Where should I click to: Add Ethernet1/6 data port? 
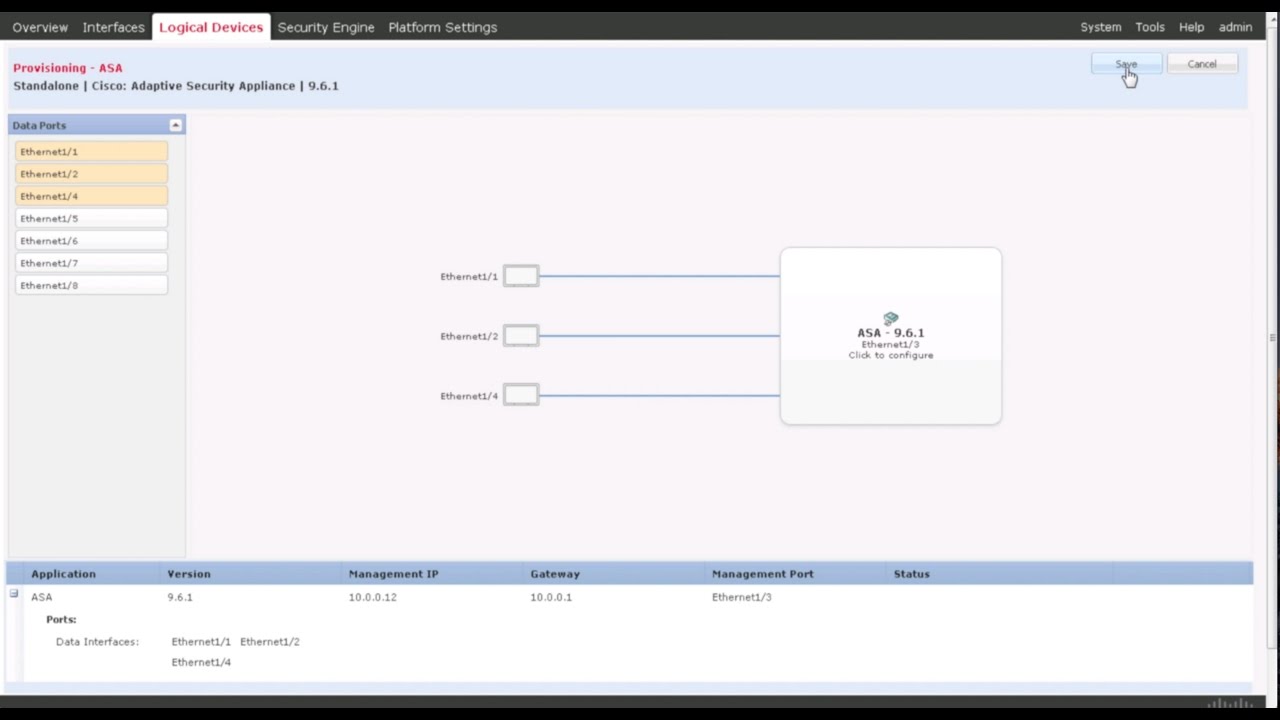pyautogui.click(x=91, y=241)
